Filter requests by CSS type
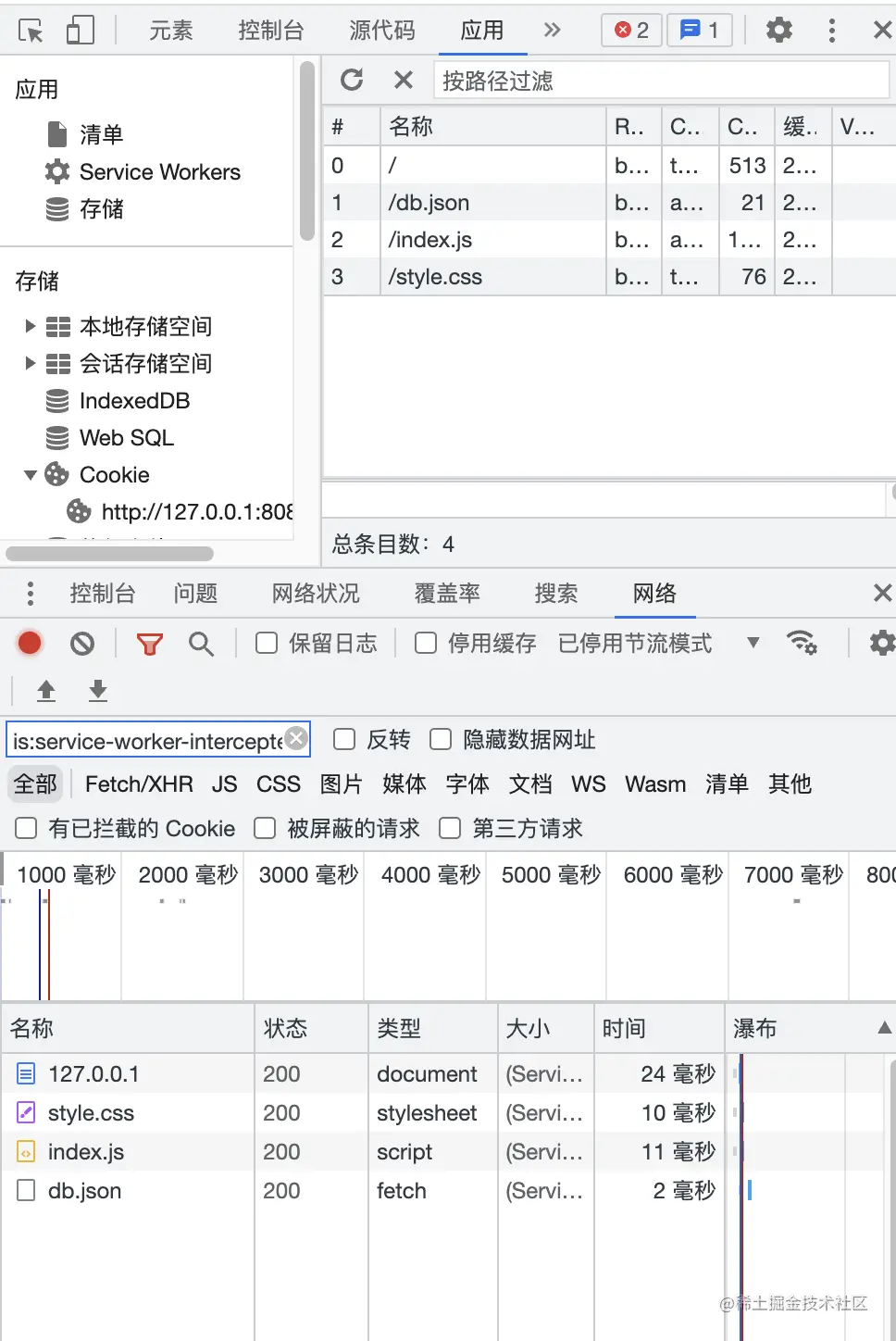Screen dimensions: 896x1341 pos(279,783)
